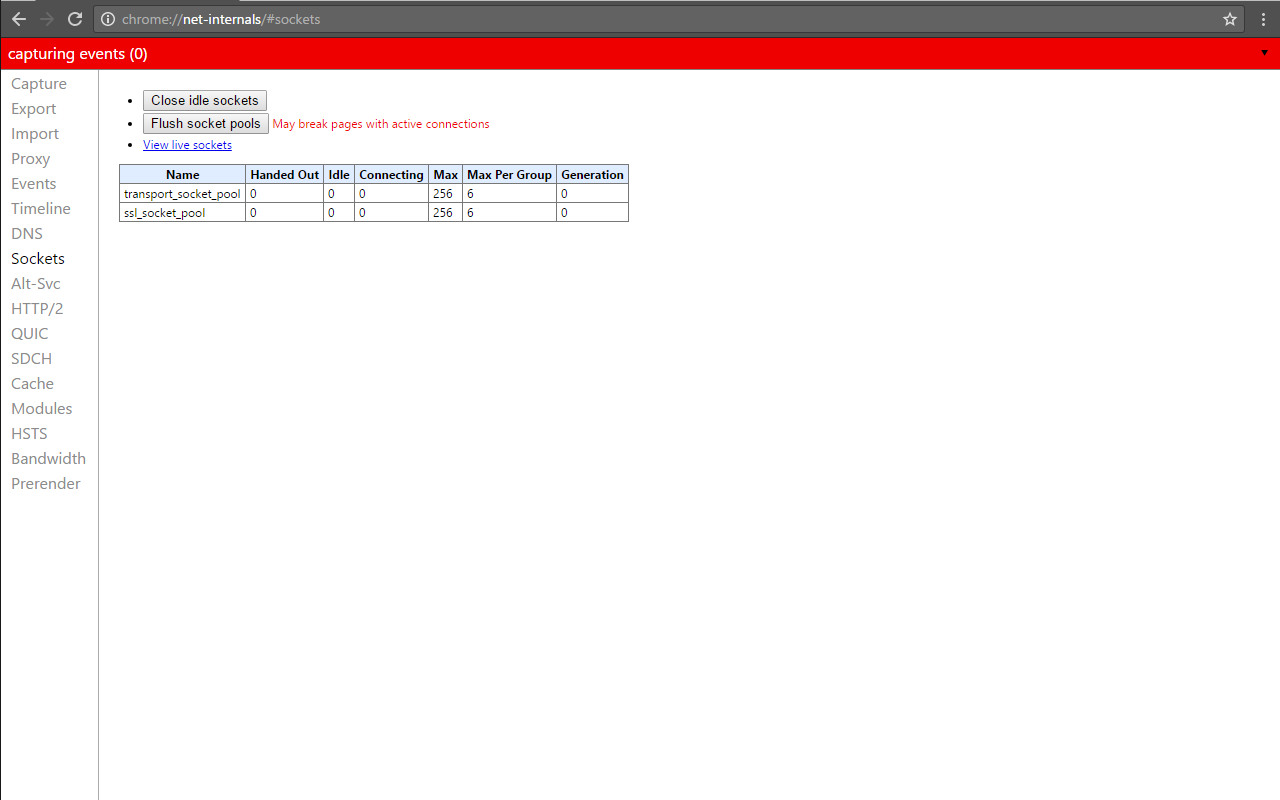
Task: Click the Idle column header
Action: (x=339, y=175)
